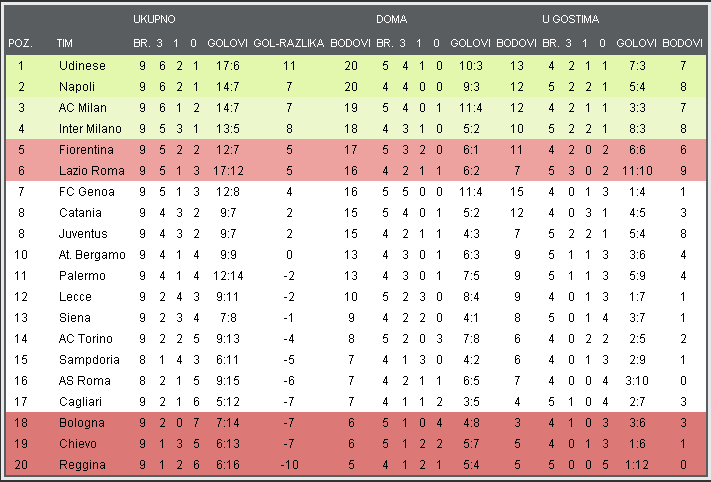Sort by GOL-RAZLIKA column header
Screen dimensions: 711x482
tap(288, 43)
